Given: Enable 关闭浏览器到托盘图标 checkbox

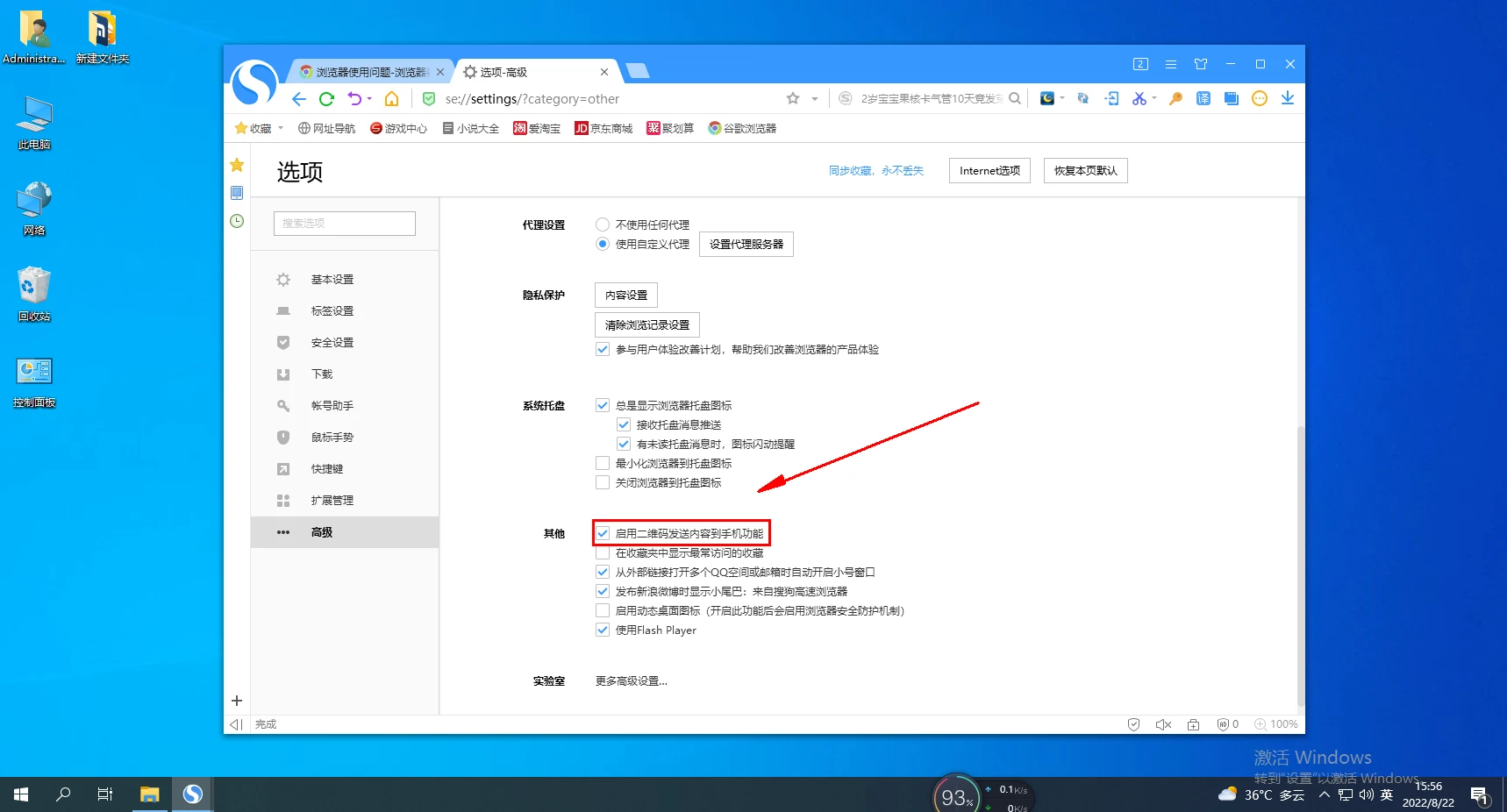Looking at the screenshot, I should 603,482.
